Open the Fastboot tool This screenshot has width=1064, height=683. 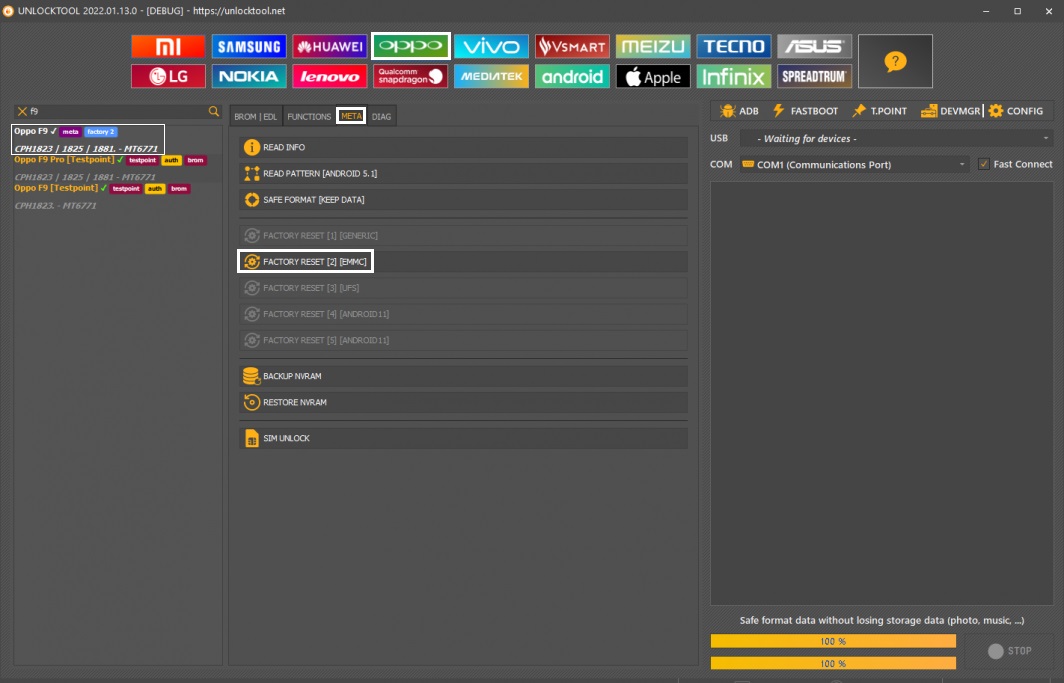(x=805, y=111)
